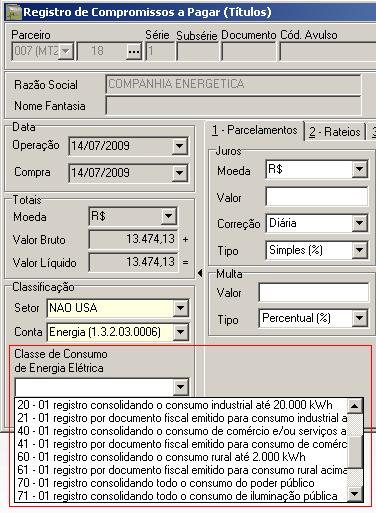Click the list scrollbar up arrow
Screen dimensions: 376x513
click(355, 406)
